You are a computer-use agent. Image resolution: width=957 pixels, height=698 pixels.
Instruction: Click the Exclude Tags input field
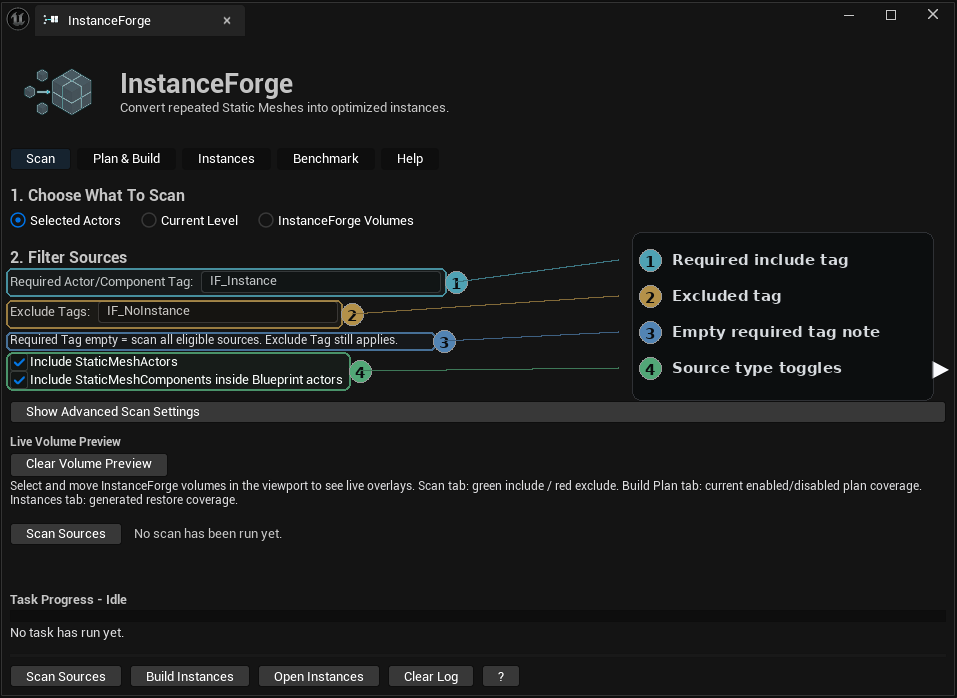click(x=218, y=311)
